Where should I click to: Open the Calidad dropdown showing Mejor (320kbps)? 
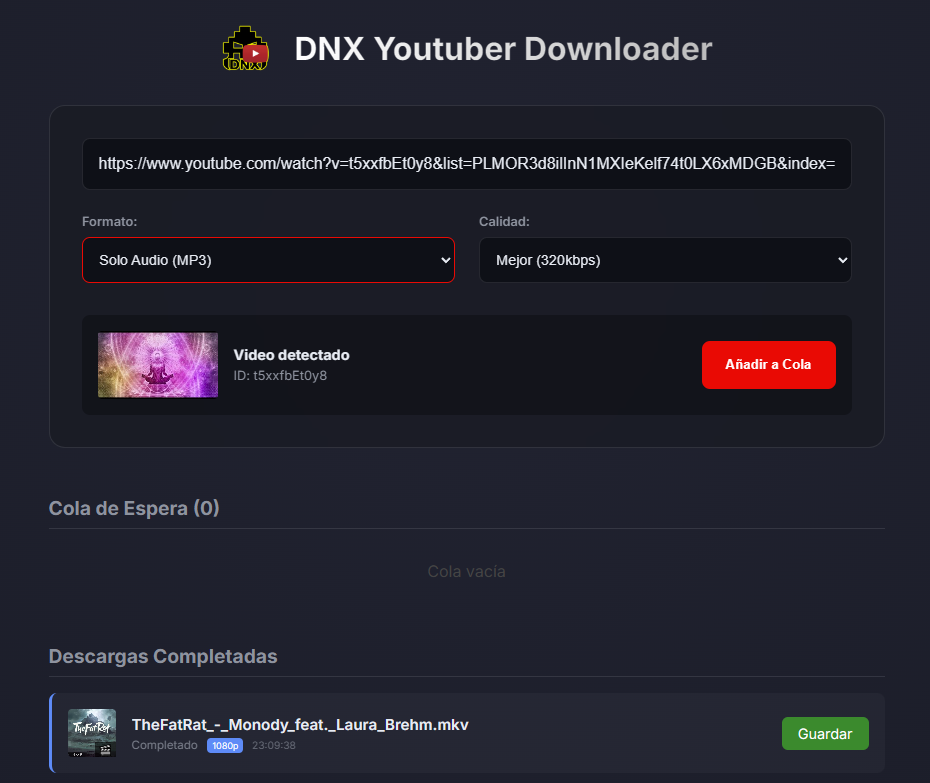(665, 260)
